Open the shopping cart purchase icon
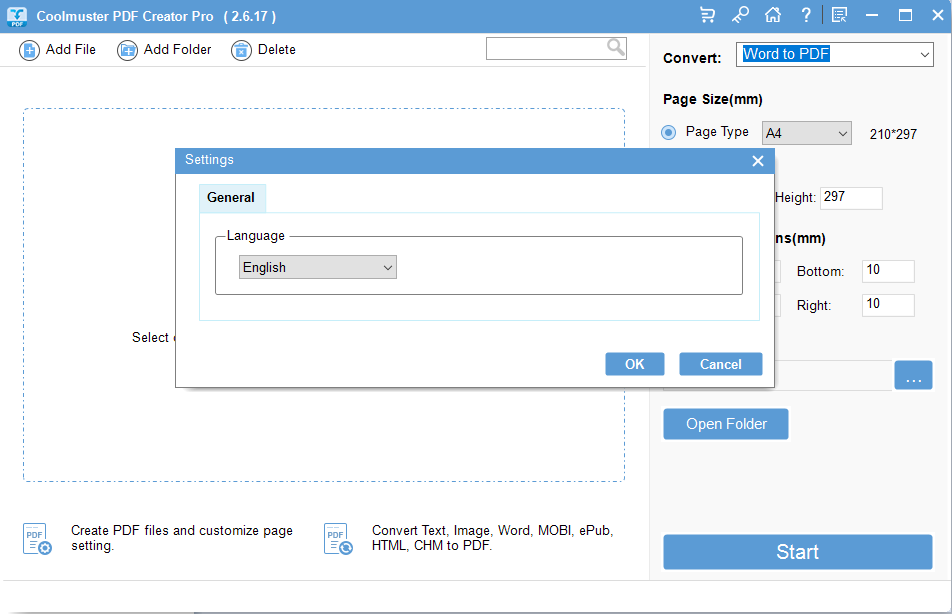The width and height of the screenshot is (952, 614). tap(707, 15)
